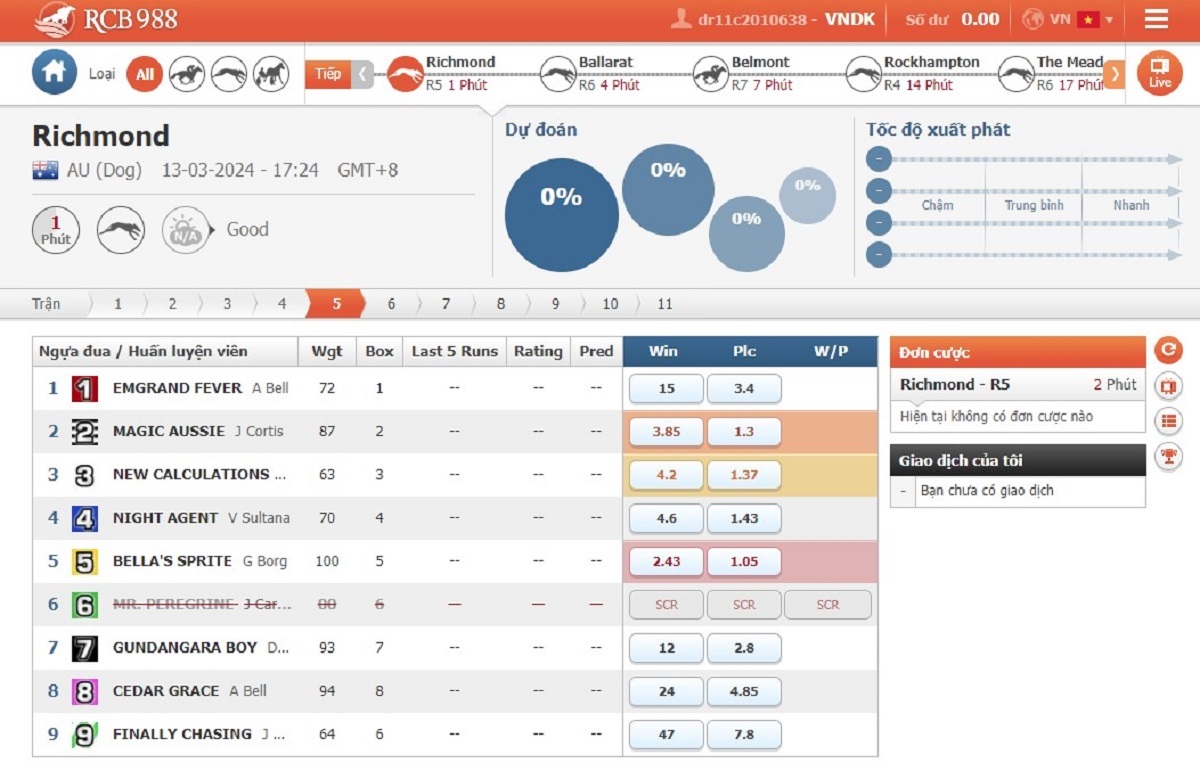Click the largest dark prediction bubble
This screenshot has width=1200, height=779.
[x=561, y=215]
